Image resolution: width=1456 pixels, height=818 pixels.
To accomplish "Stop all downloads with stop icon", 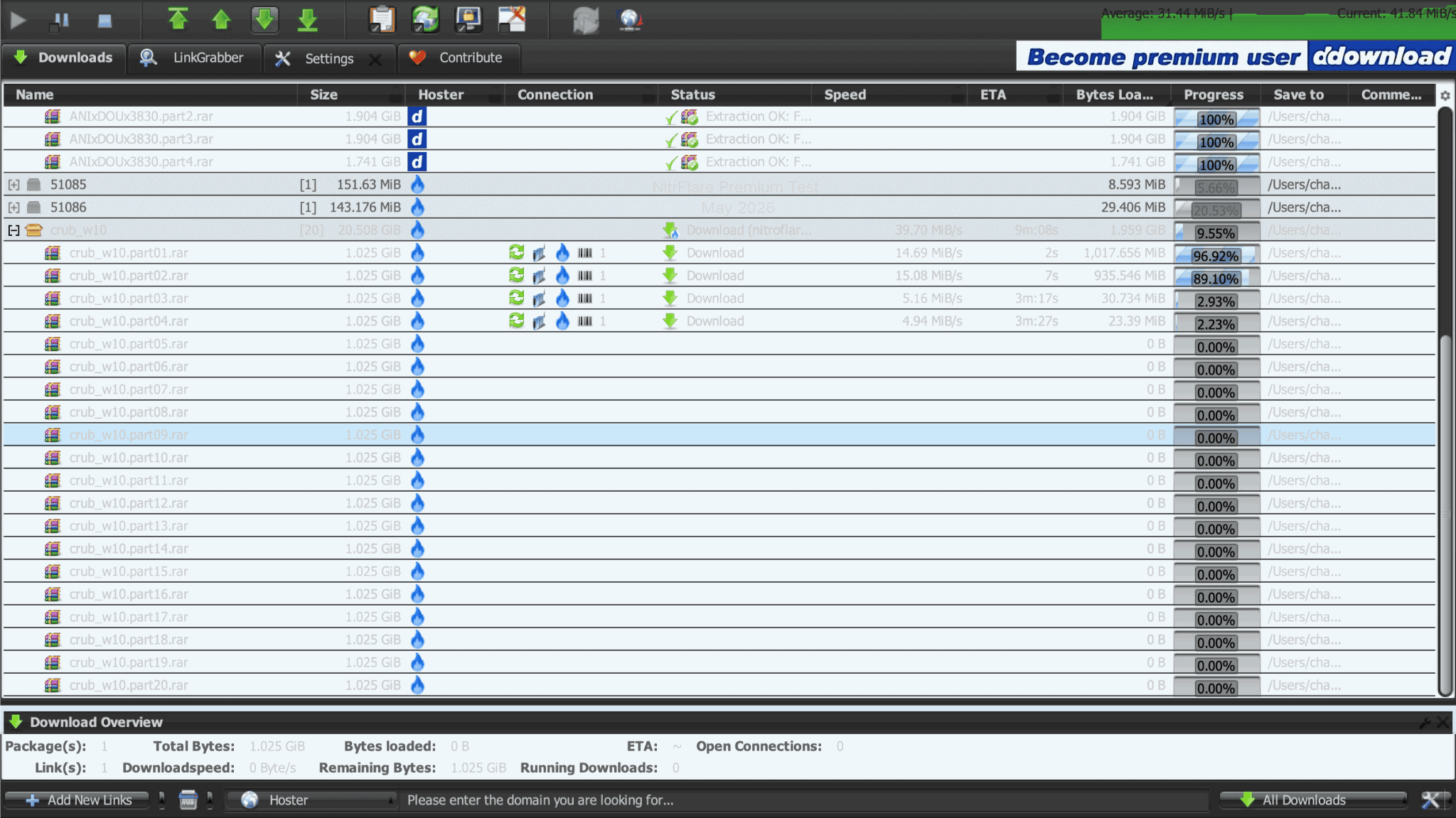I will 105,21.
